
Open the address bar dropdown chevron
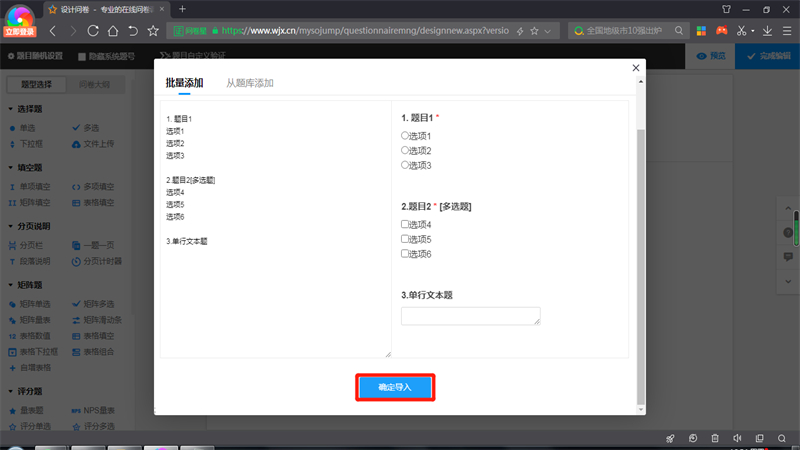click(547, 32)
